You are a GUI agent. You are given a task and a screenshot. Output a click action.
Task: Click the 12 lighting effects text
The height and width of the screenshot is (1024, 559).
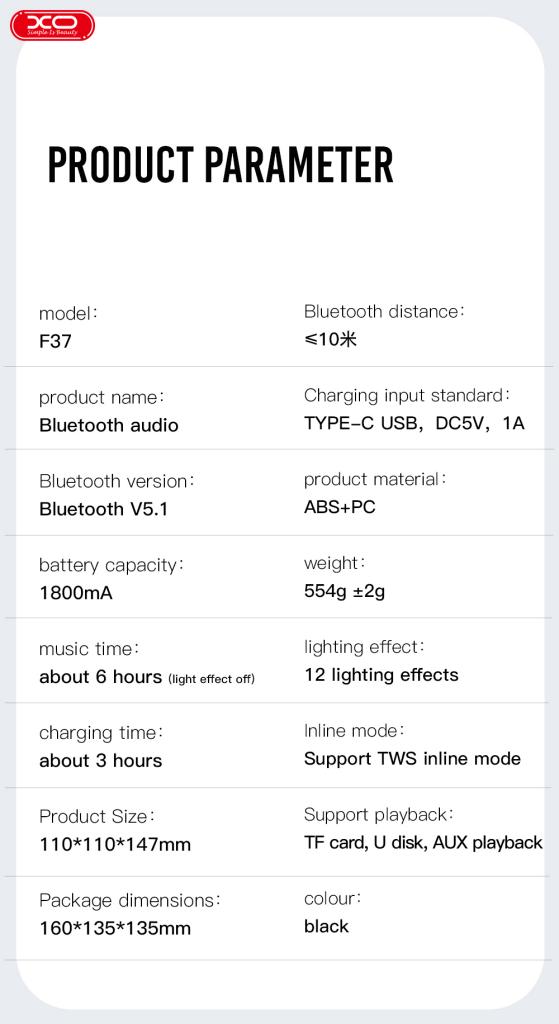click(x=381, y=675)
